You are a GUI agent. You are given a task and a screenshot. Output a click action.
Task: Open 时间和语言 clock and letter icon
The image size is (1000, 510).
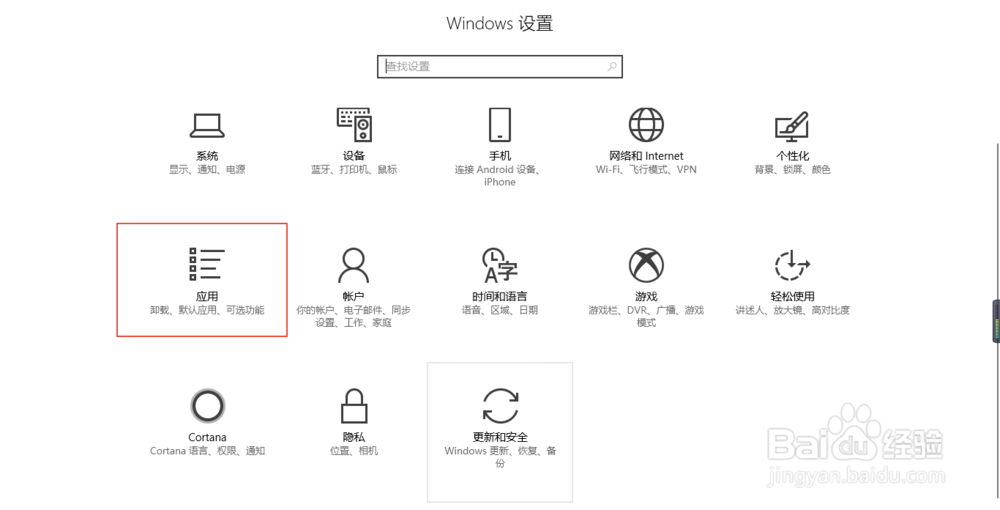pyautogui.click(x=499, y=265)
